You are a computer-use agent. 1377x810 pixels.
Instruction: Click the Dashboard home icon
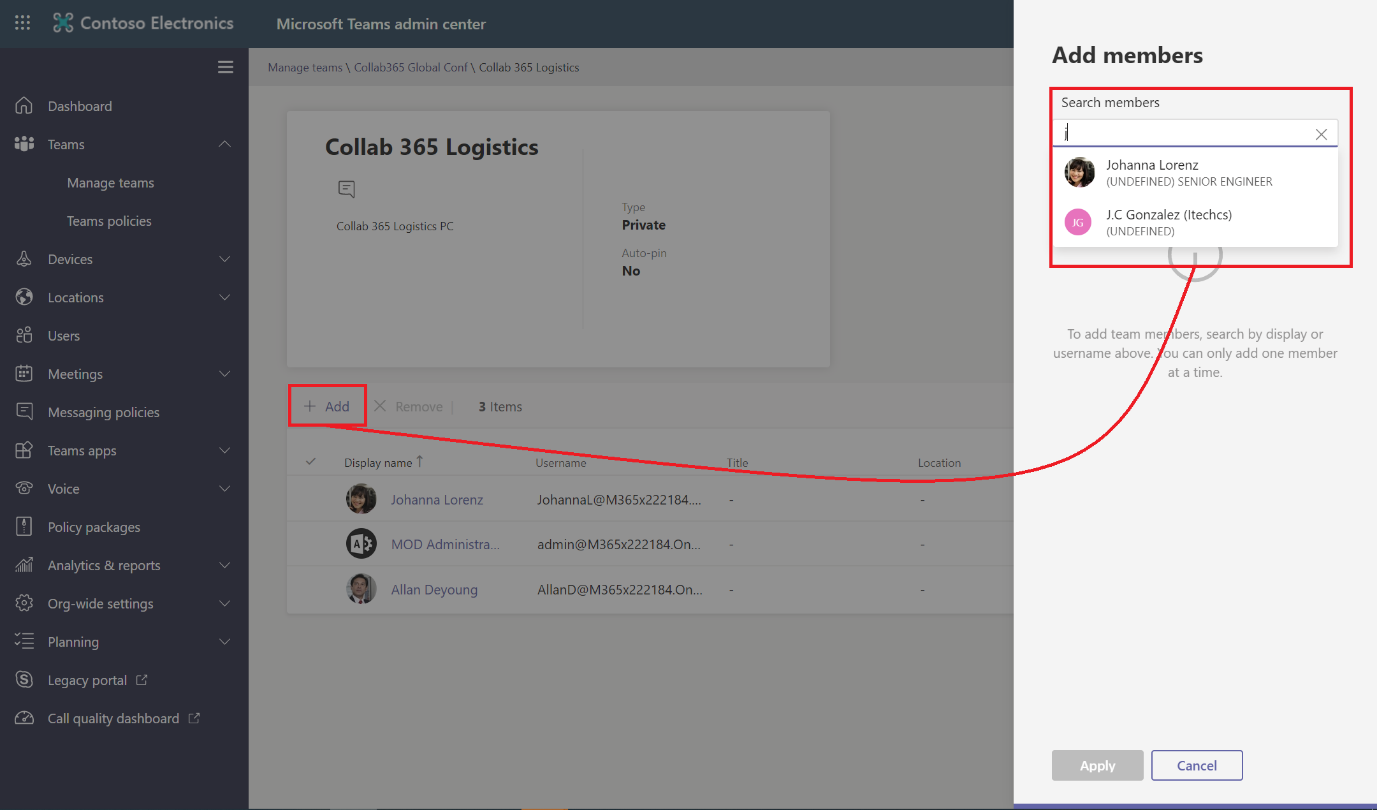(25, 106)
